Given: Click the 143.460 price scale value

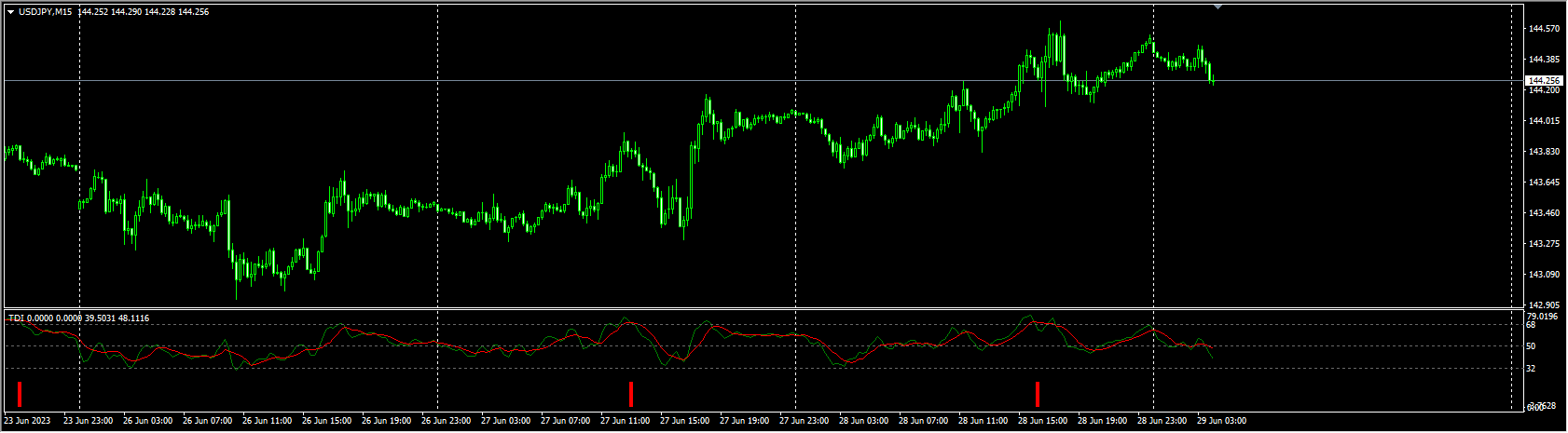Looking at the screenshot, I should pyautogui.click(x=1544, y=213).
